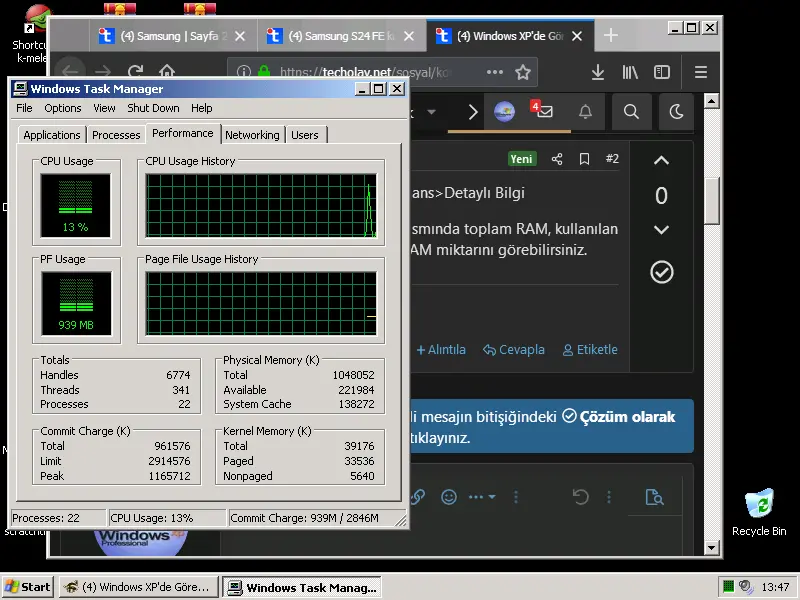
Task: Open the View menu in Task Manager
Action: click(x=104, y=108)
